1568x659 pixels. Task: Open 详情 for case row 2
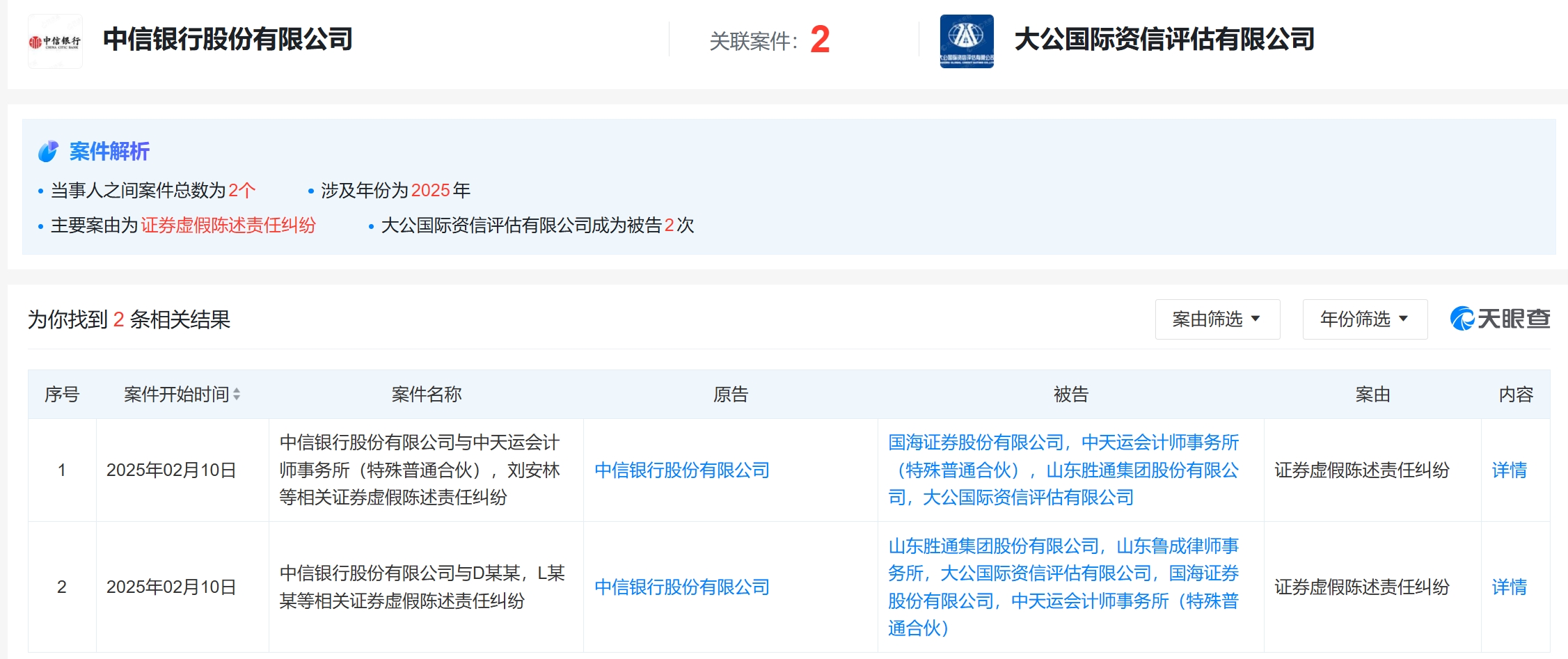coord(1510,587)
